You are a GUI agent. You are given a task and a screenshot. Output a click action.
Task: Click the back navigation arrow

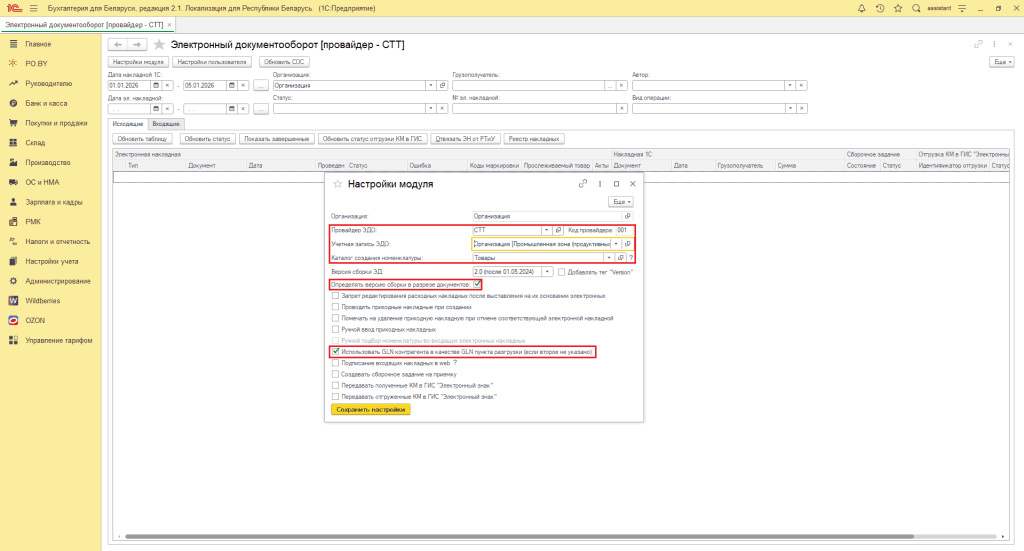(x=117, y=45)
